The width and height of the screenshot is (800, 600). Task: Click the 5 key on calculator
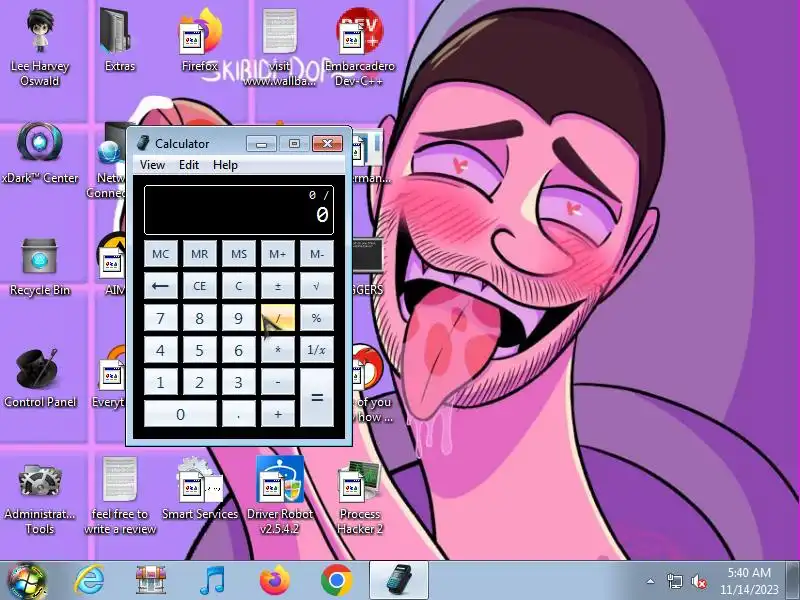tap(199, 350)
